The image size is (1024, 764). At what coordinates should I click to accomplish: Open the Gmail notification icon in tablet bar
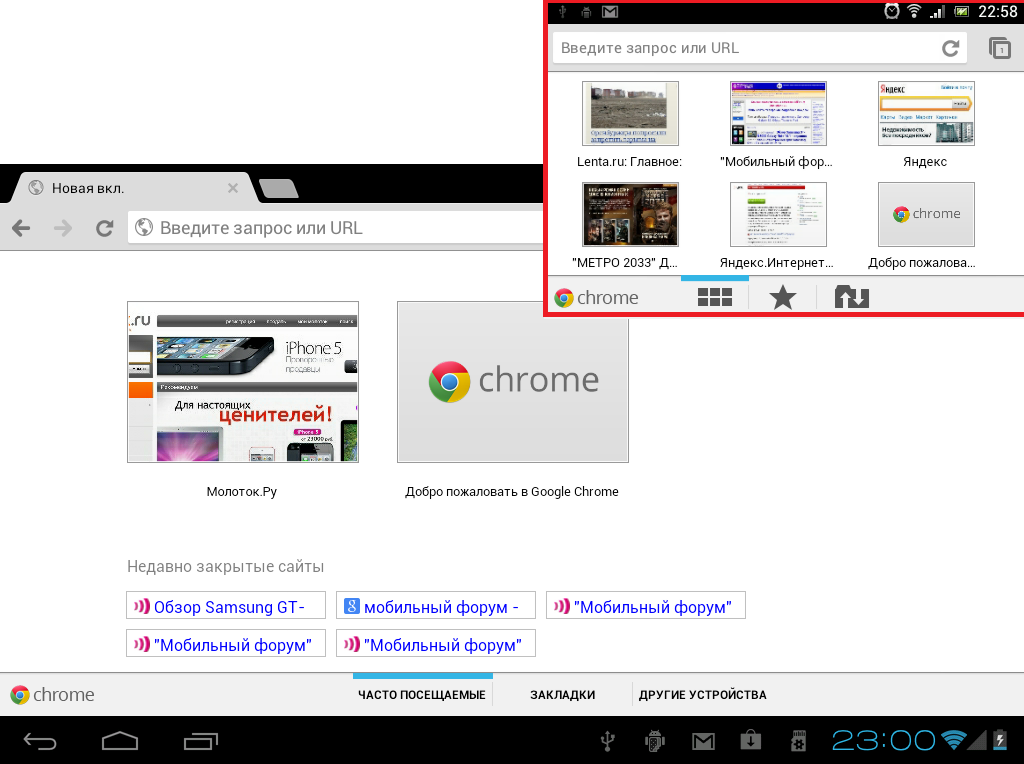pyautogui.click(x=703, y=741)
